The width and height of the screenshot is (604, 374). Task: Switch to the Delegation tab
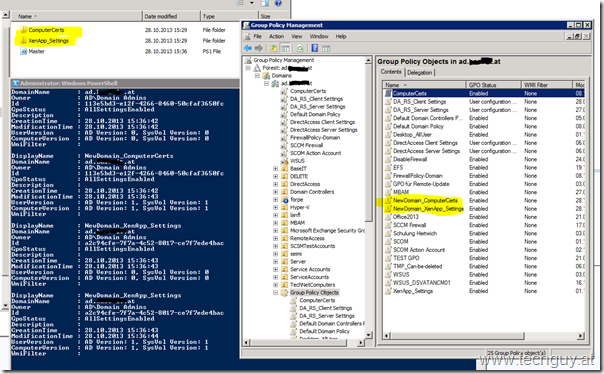[419, 72]
